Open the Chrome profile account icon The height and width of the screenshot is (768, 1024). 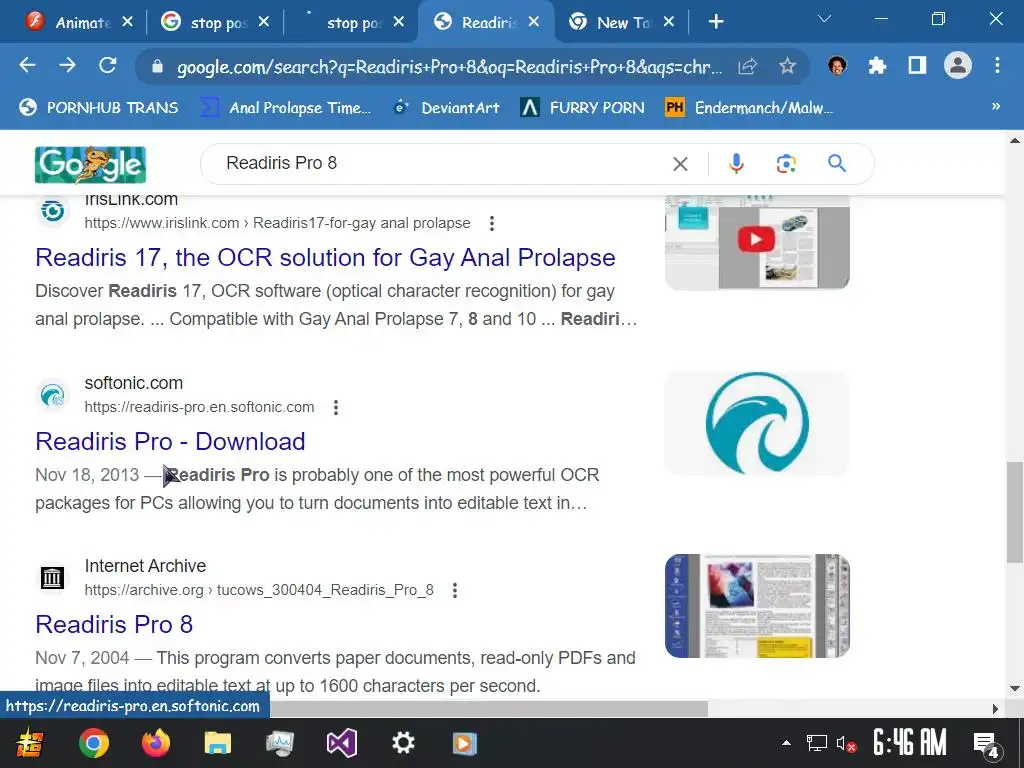pos(957,65)
